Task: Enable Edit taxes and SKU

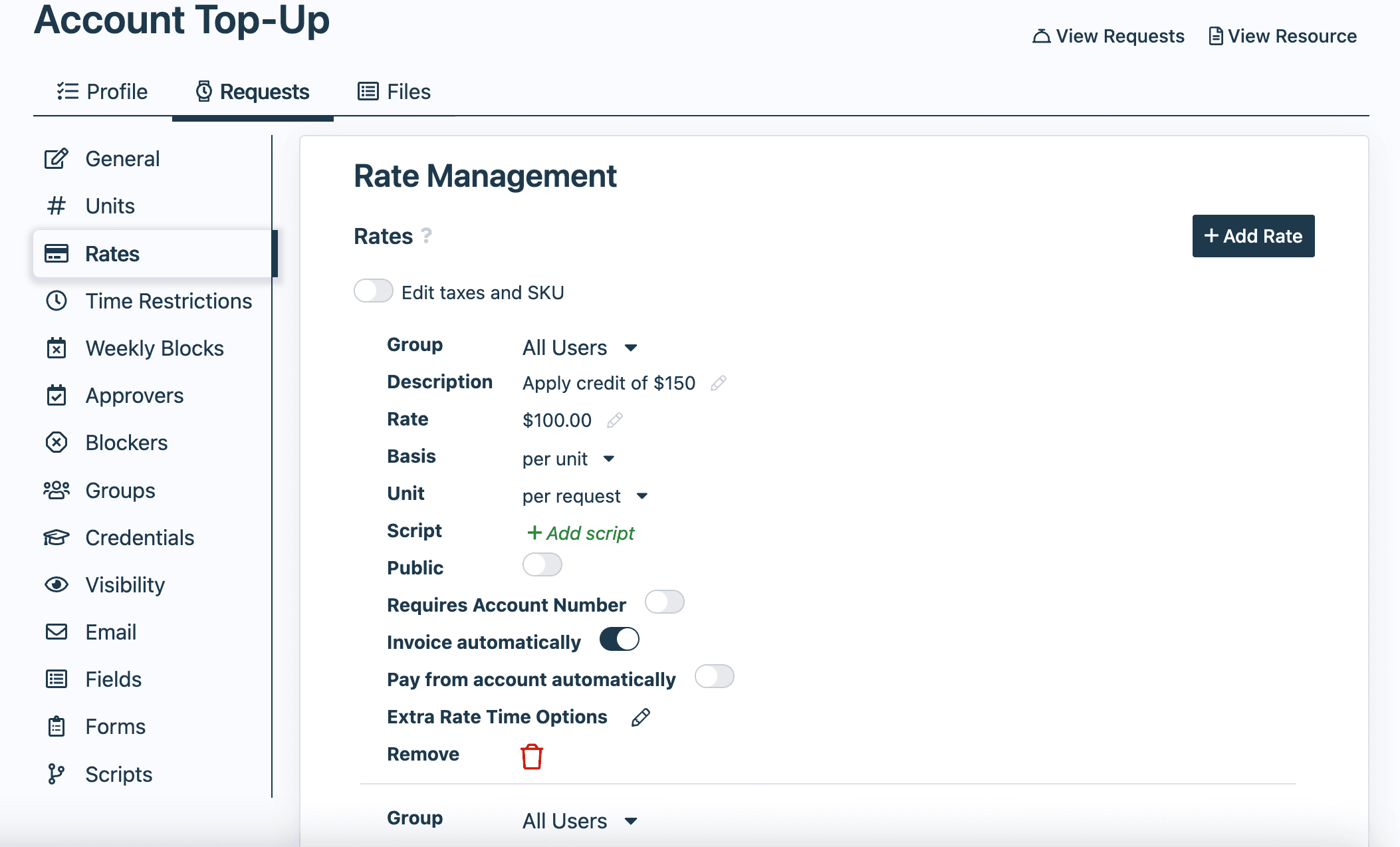Action: tap(373, 291)
